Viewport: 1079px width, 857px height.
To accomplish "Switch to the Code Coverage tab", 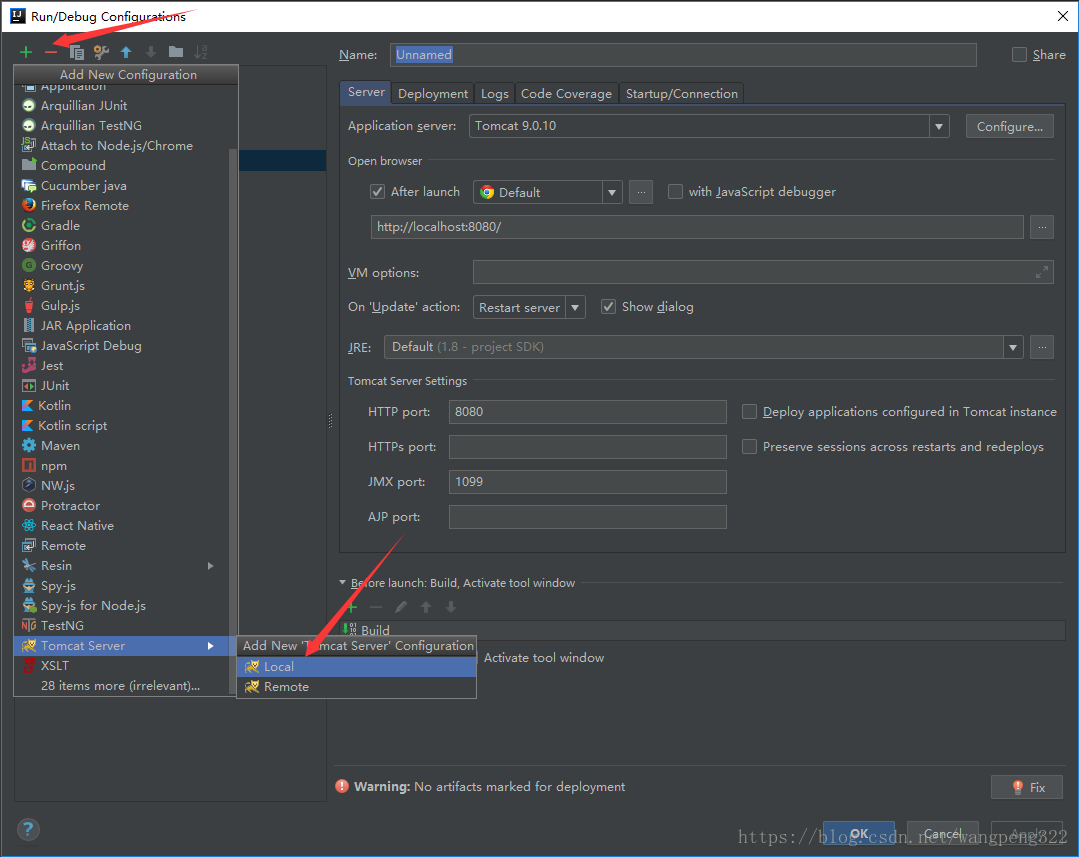I will [x=566, y=94].
